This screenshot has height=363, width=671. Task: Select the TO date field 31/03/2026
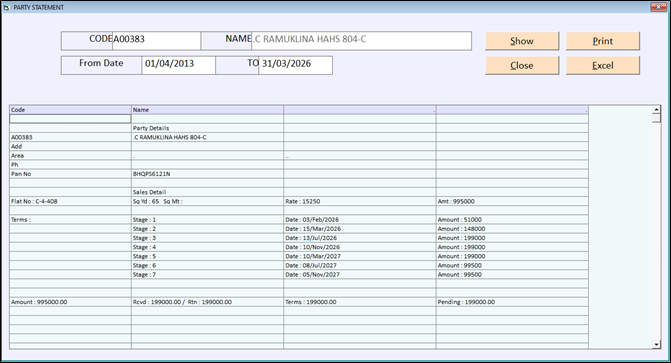pyautogui.click(x=295, y=65)
